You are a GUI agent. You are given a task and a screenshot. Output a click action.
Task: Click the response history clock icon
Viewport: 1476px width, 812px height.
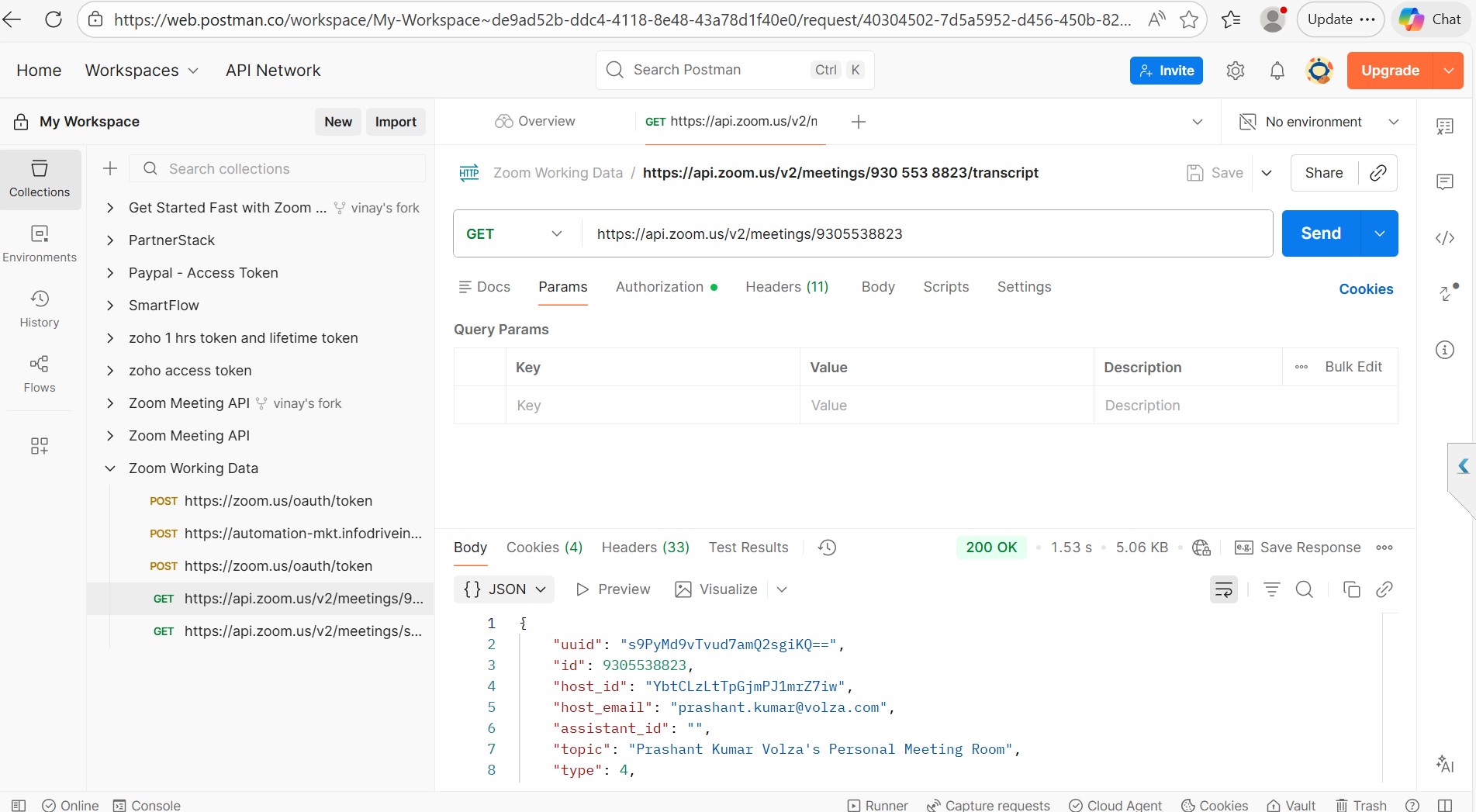tap(827, 548)
